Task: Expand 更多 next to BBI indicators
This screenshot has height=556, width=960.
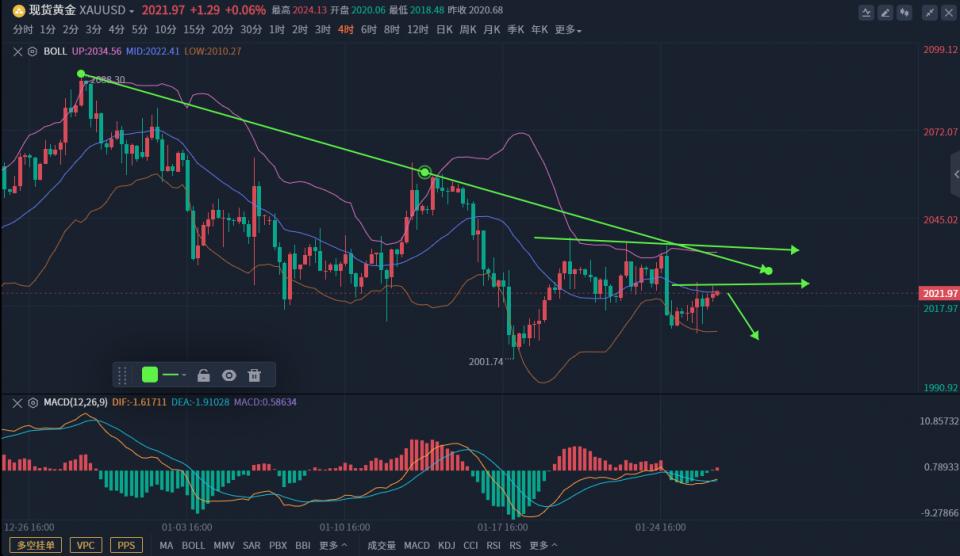Action: 333,546
